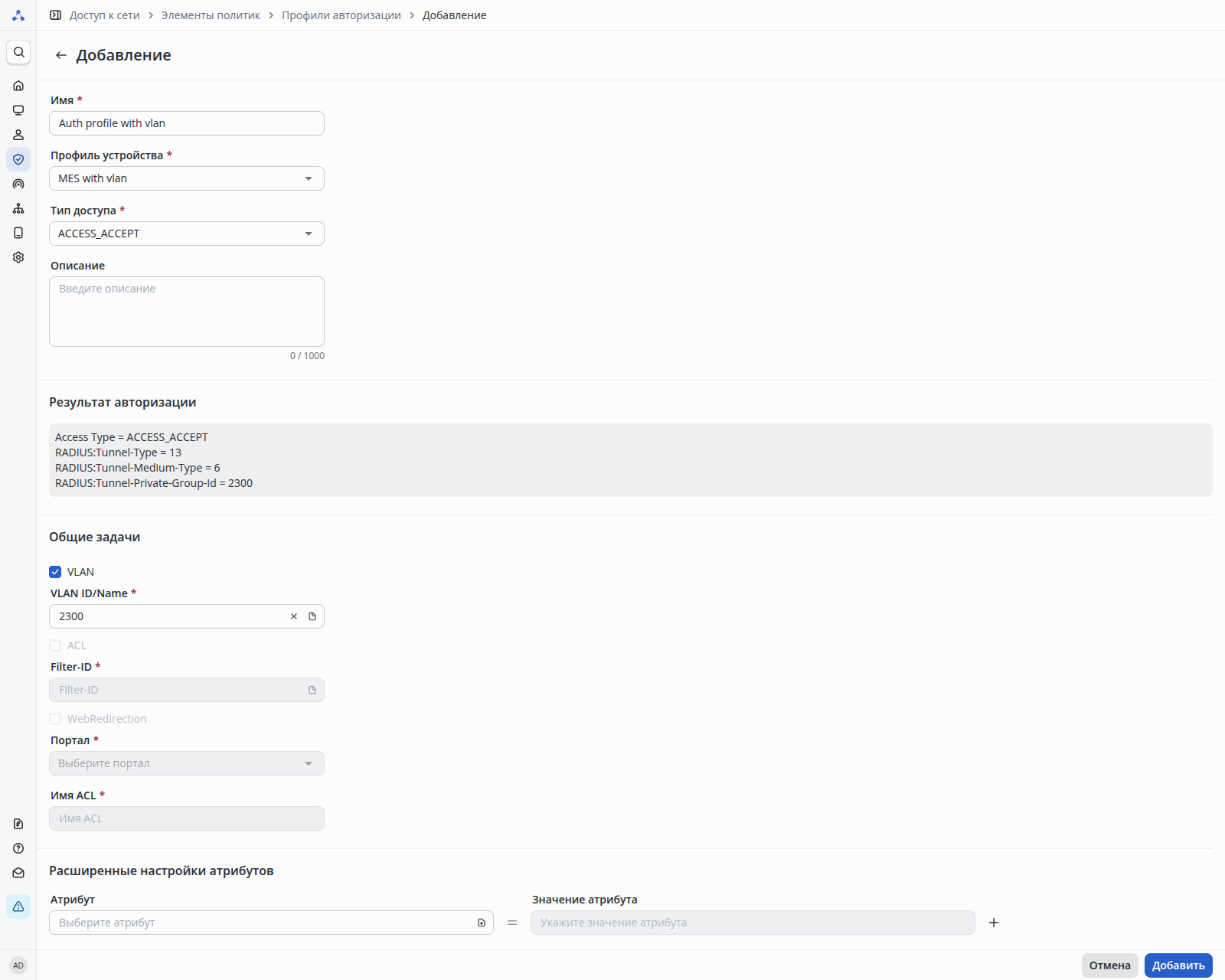Clear the VLAN ID/Name field with X

(x=294, y=616)
